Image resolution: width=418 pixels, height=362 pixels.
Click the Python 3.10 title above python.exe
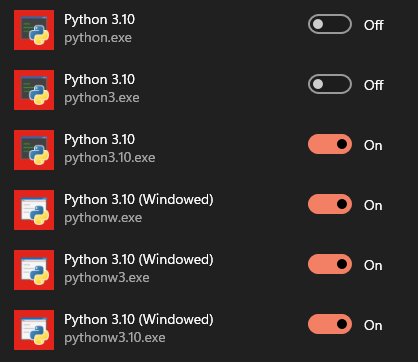[x=99, y=20]
